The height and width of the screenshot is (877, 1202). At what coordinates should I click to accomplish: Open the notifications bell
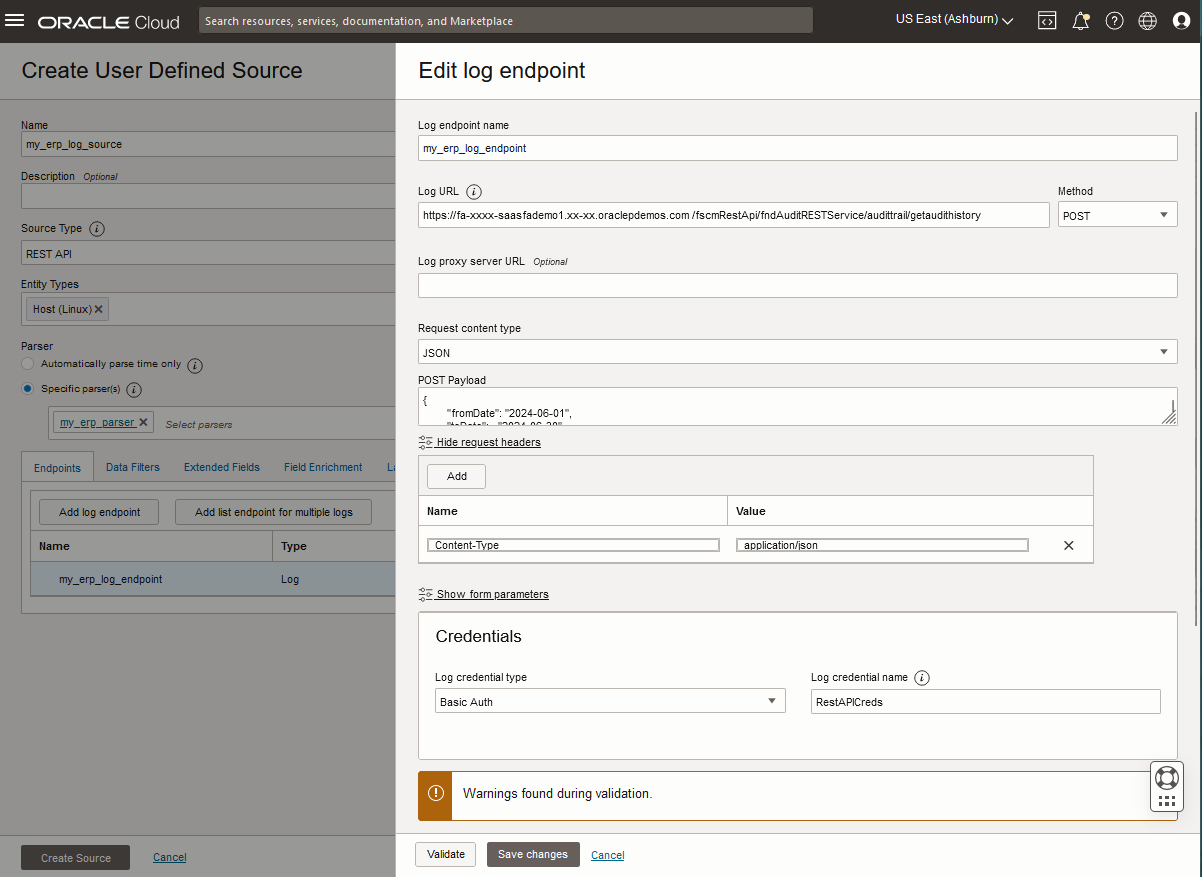1080,21
